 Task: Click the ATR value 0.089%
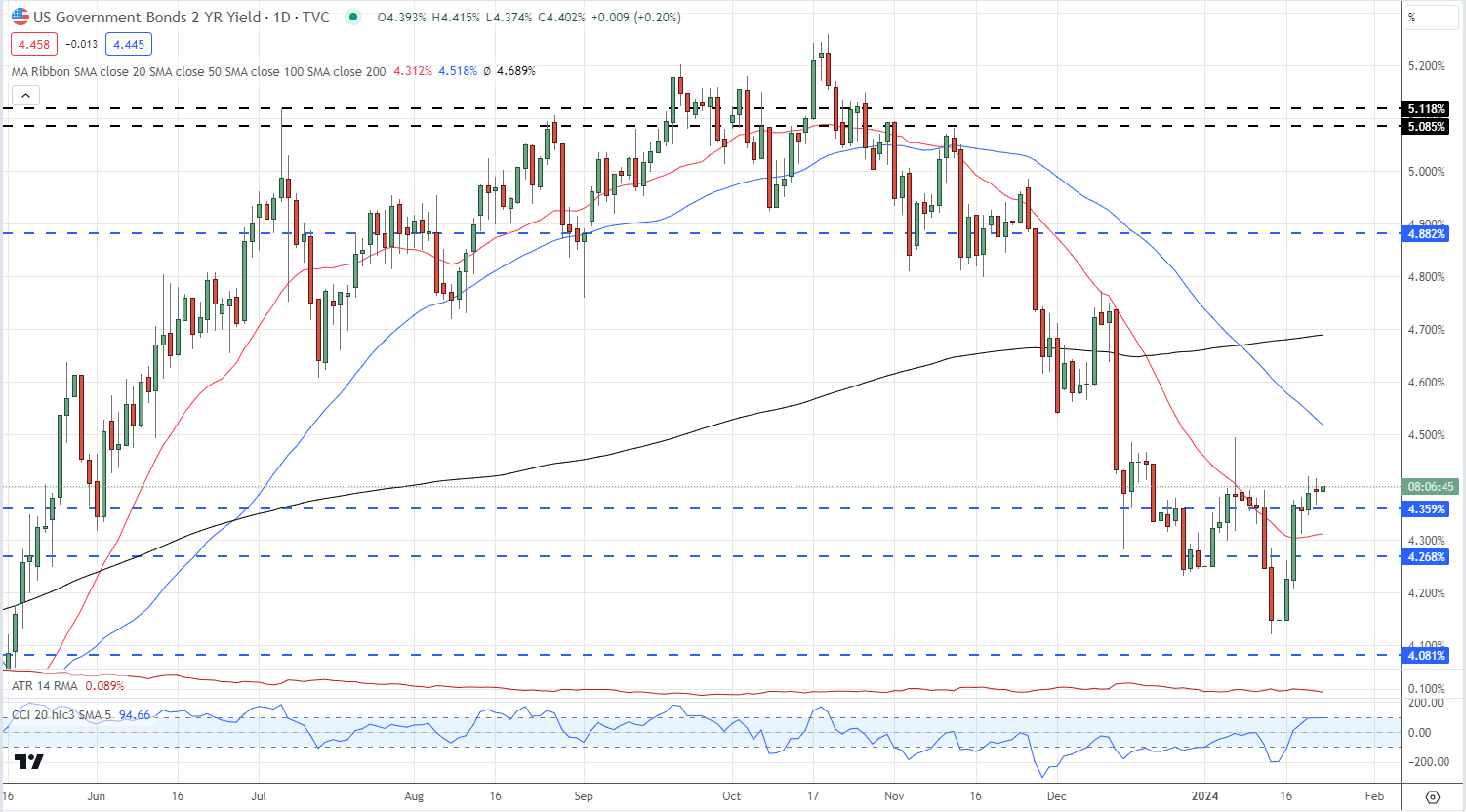point(104,686)
